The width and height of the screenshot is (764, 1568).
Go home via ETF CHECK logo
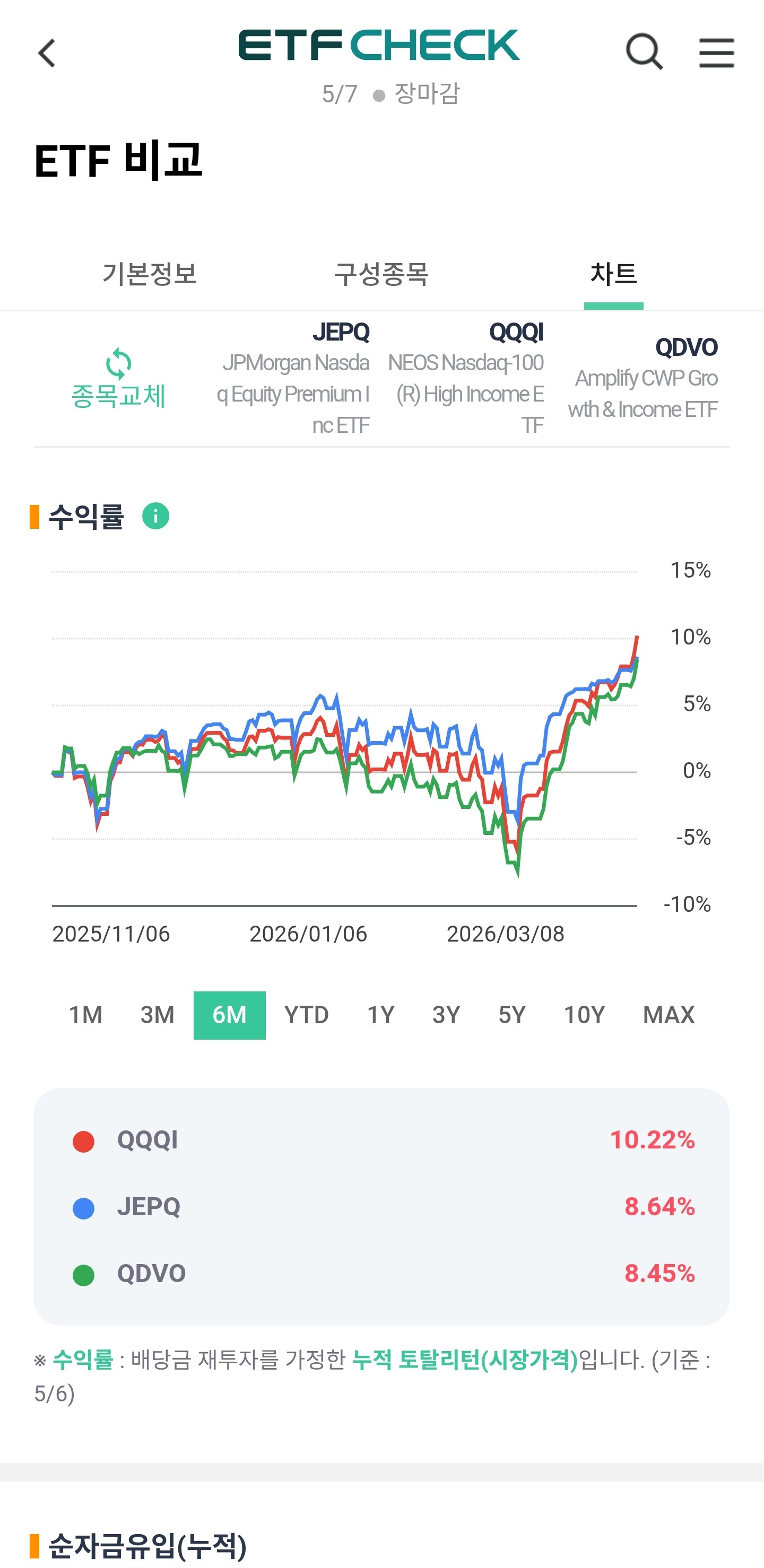pos(379,45)
